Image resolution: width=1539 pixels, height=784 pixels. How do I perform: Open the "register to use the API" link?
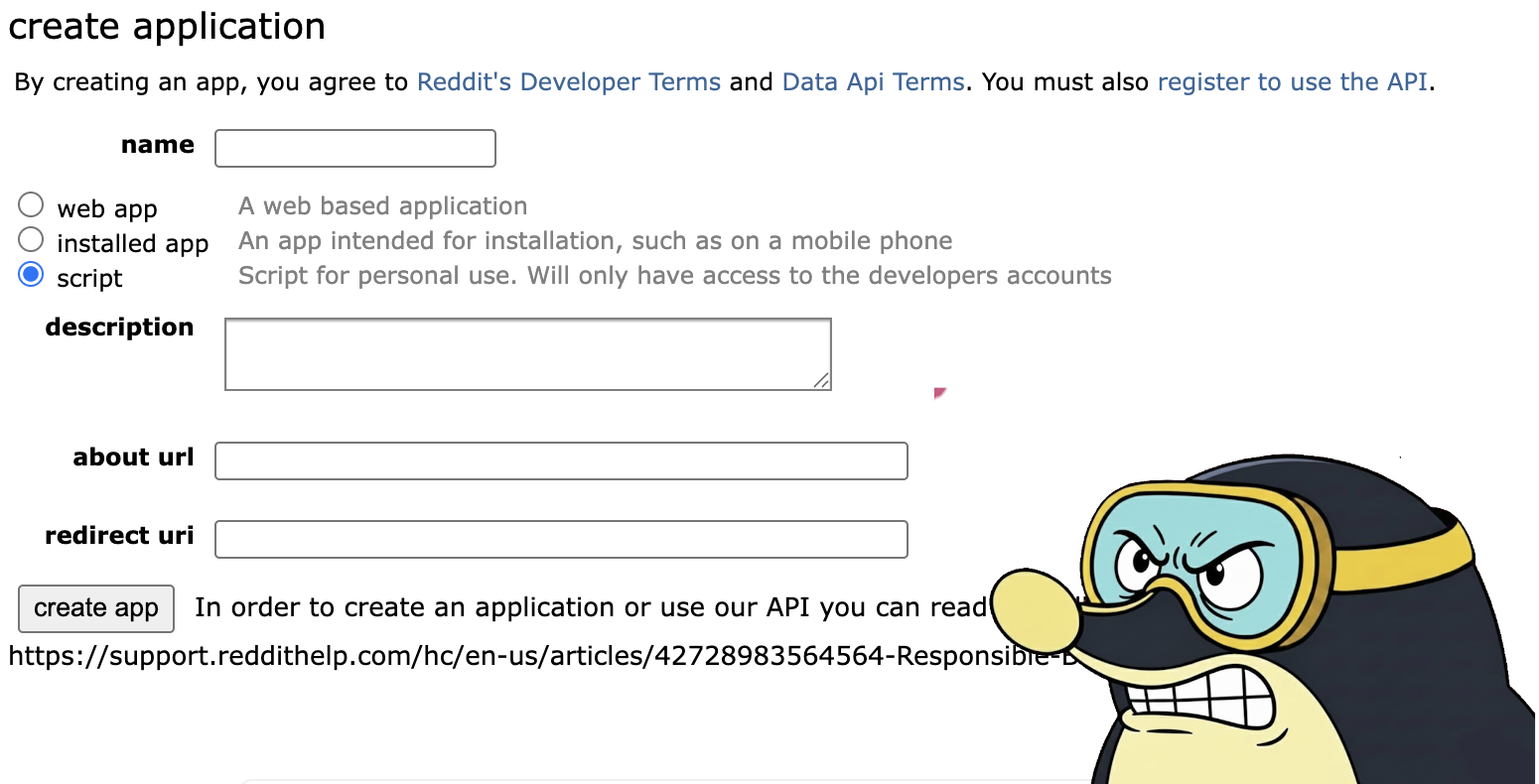[1292, 81]
